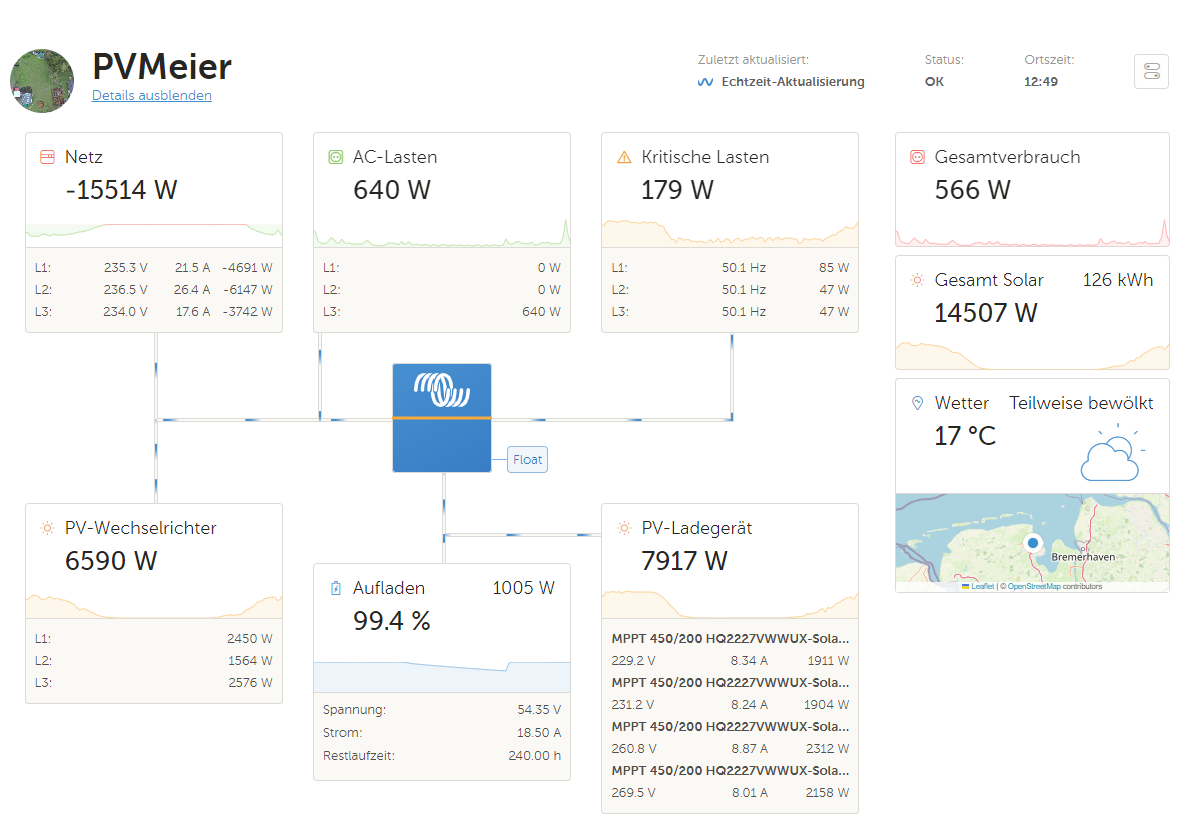Click the partly cloudy weather icon
Image resolution: width=1179 pixels, height=837 pixels.
[x=1112, y=452]
